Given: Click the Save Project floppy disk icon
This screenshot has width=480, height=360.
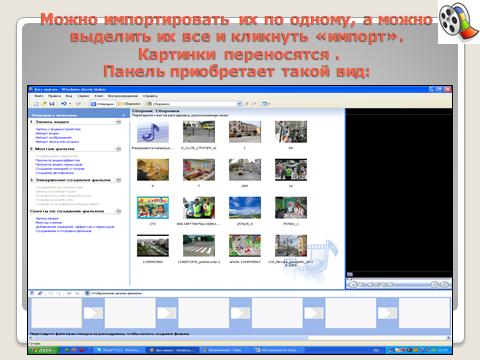Looking at the screenshot, I should [52, 104].
